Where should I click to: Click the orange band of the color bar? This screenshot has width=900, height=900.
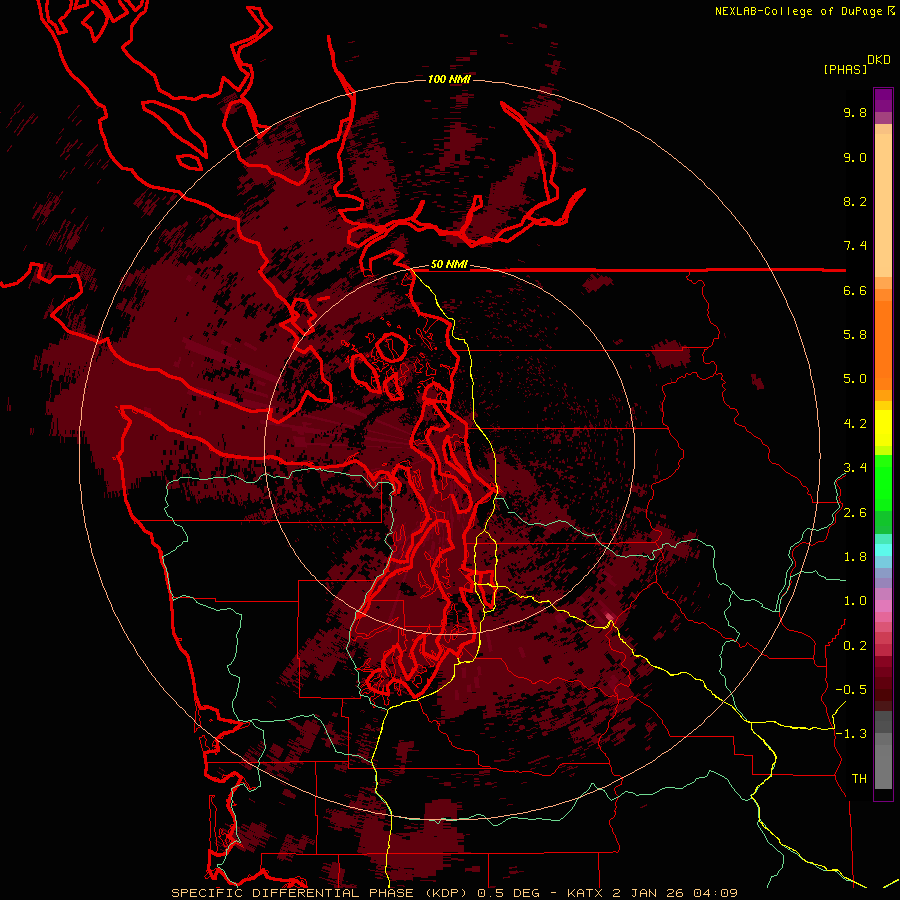pyautogui.click(x=883, y=346)
